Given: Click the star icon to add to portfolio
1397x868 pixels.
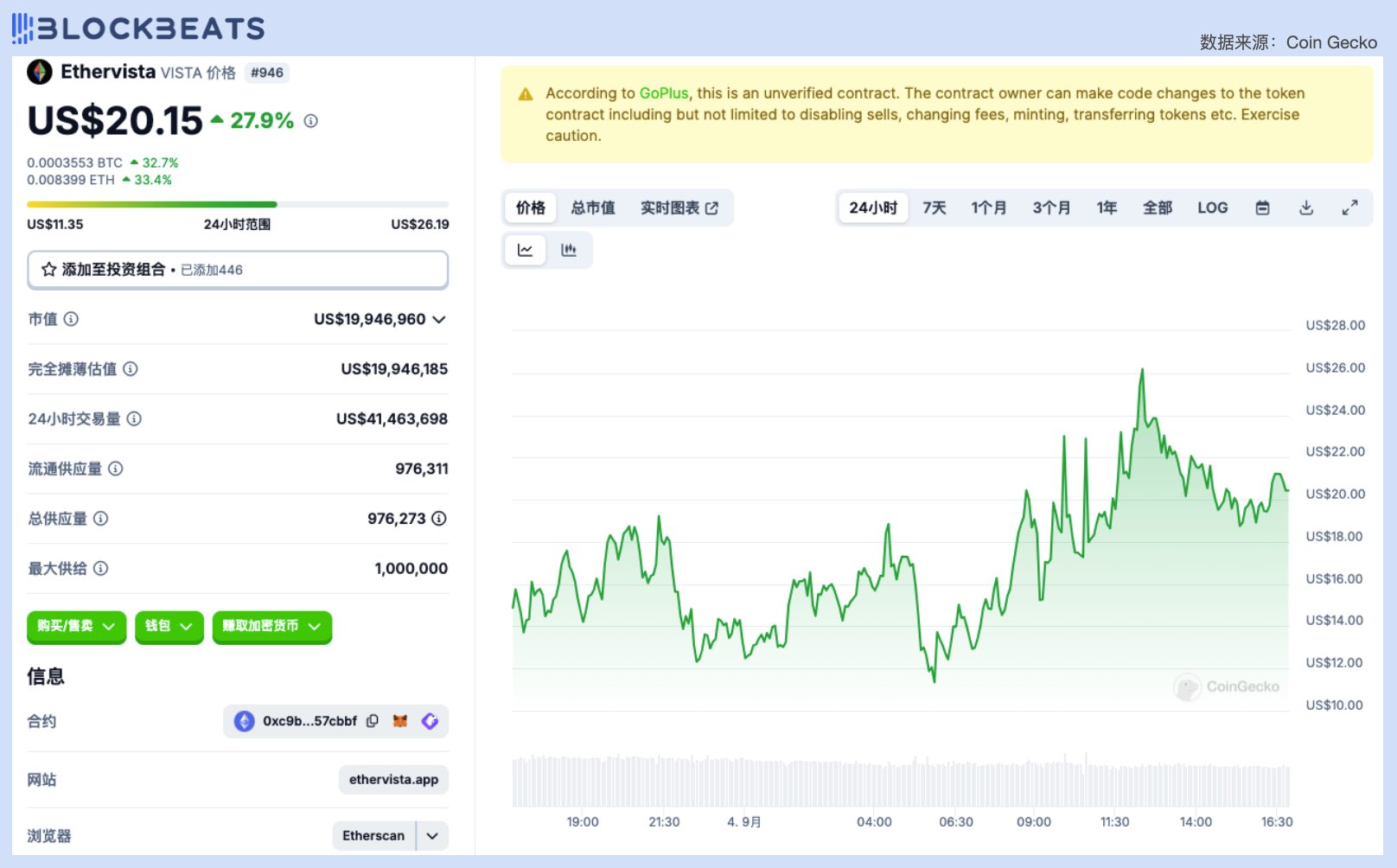Looking at the screenshot, I should [49, 270].
